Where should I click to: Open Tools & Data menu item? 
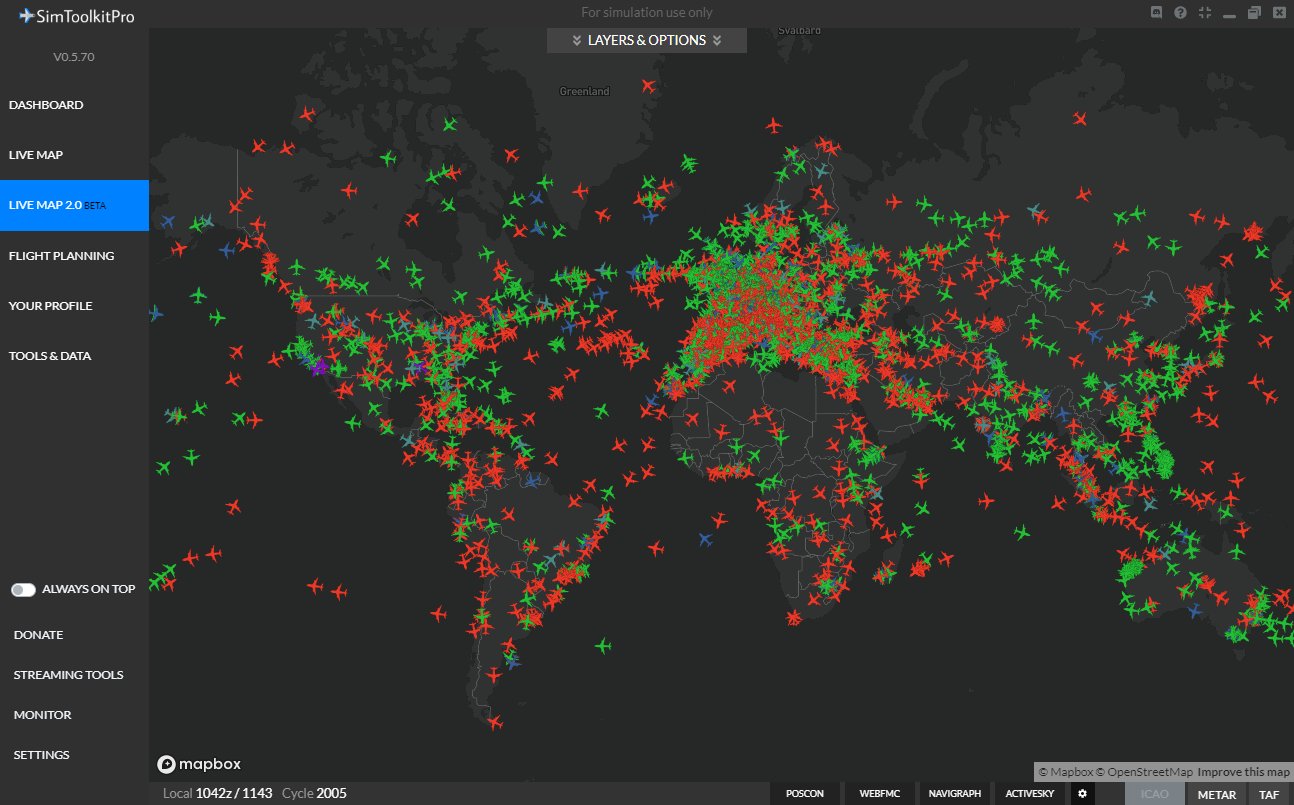(x=50, y=356)
